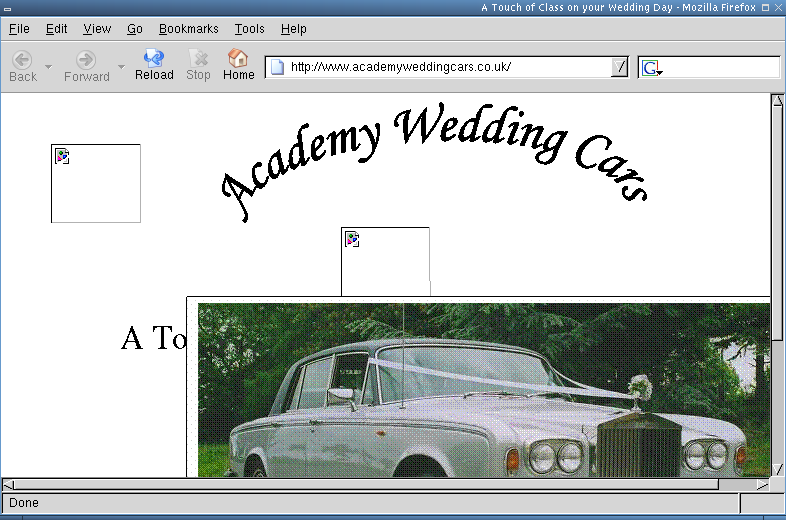Viewport: 786px width, 520px height.
Task: Click the Stop loading icon
Action: click(x=198, y=60)
